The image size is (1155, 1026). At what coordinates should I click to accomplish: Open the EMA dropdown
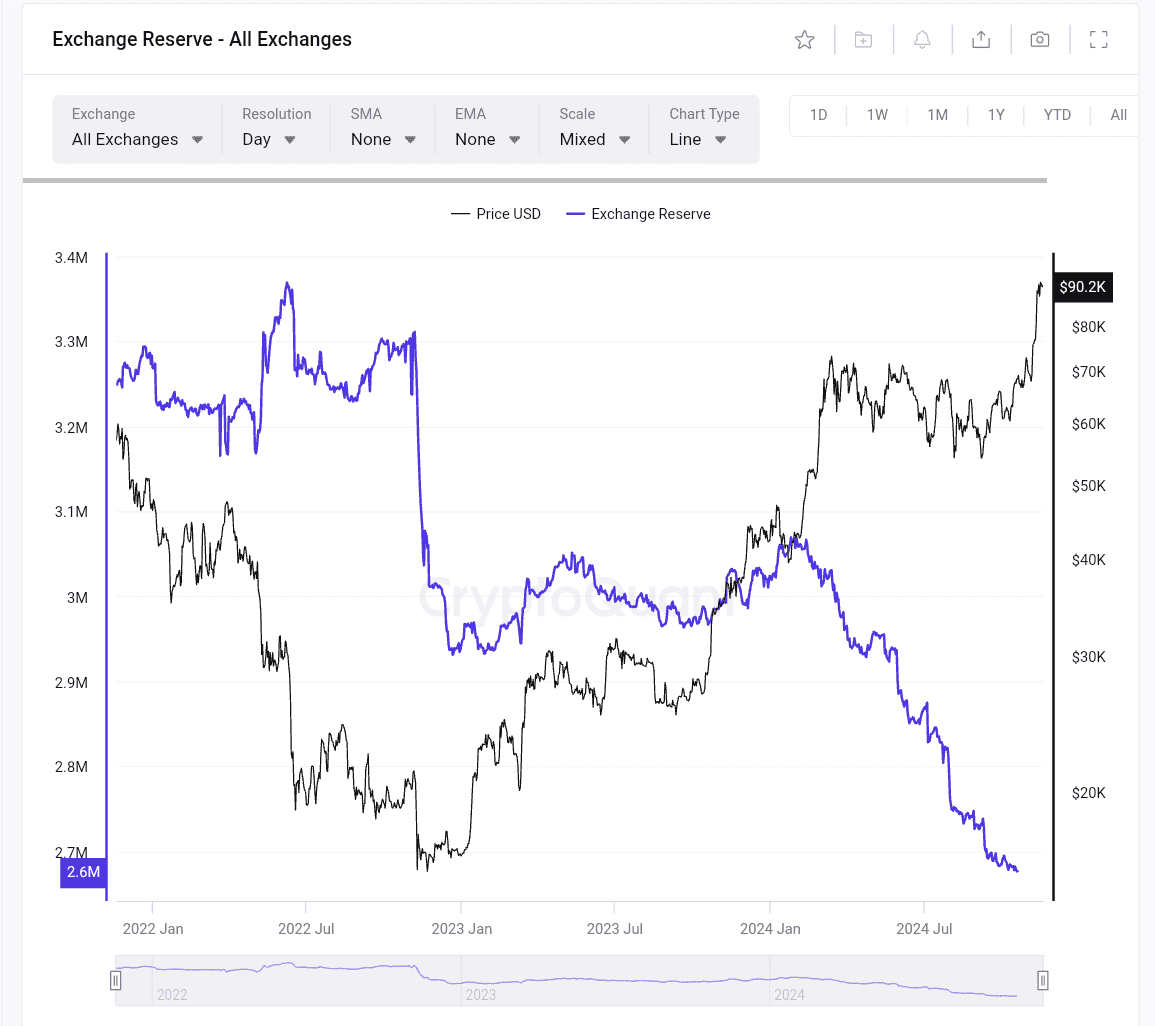point(487,139)
